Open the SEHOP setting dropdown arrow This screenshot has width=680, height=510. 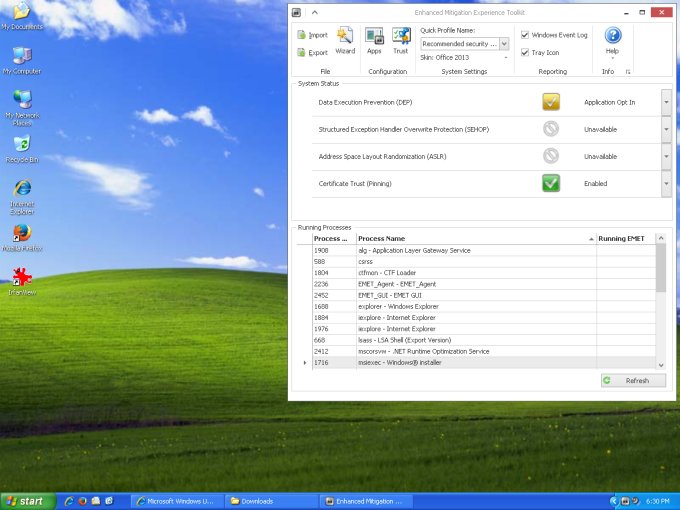click(x=666, y=129)
